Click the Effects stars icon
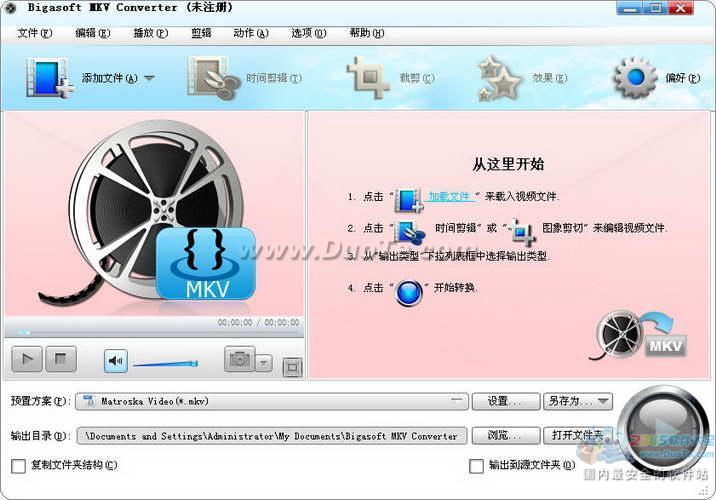716x500 pixels. (x=499, y=79)
